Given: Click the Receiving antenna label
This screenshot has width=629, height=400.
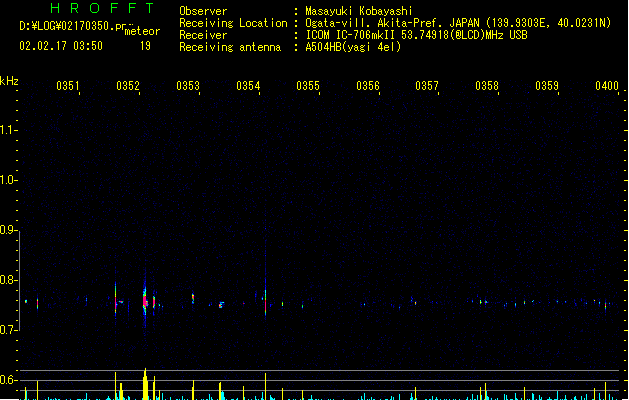Looking at the screenshot, I should [x=230, y=47].
